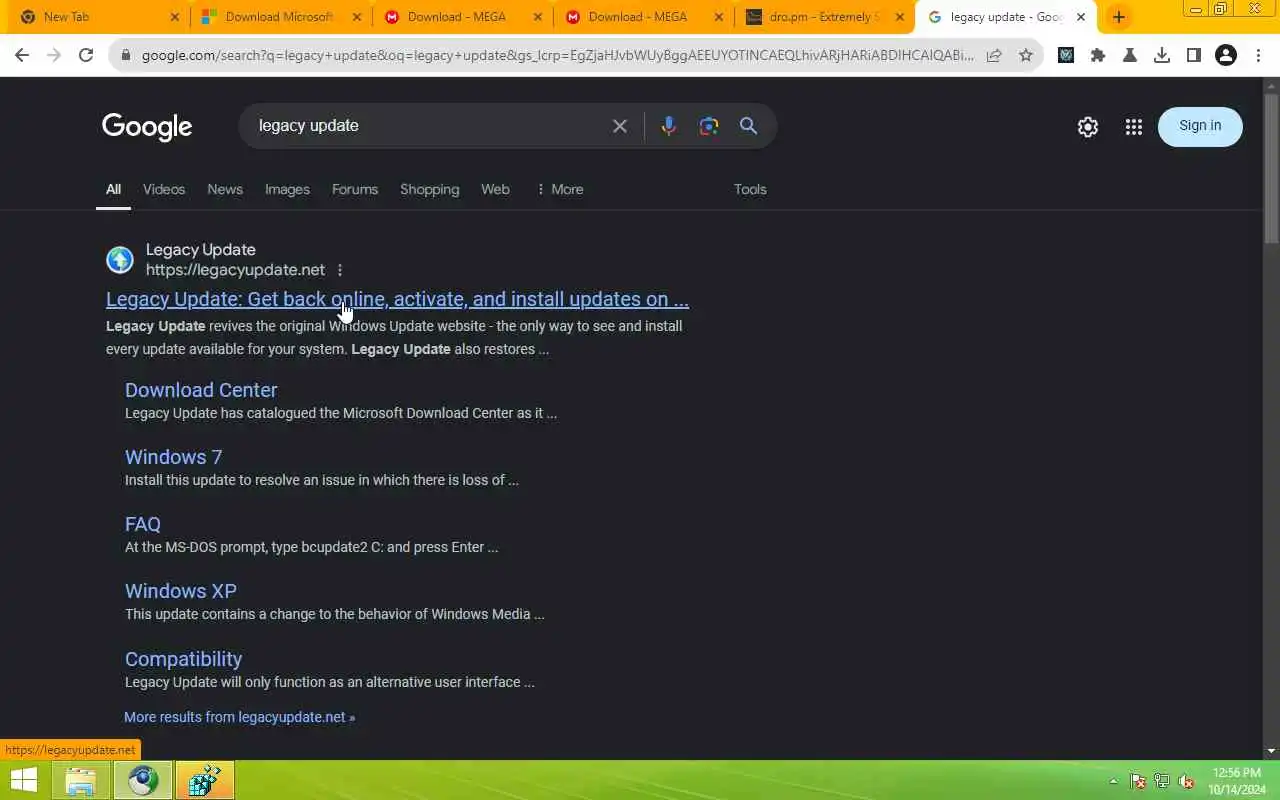
Task: Toggle the side panel icon
Action: click(1194, 56)
